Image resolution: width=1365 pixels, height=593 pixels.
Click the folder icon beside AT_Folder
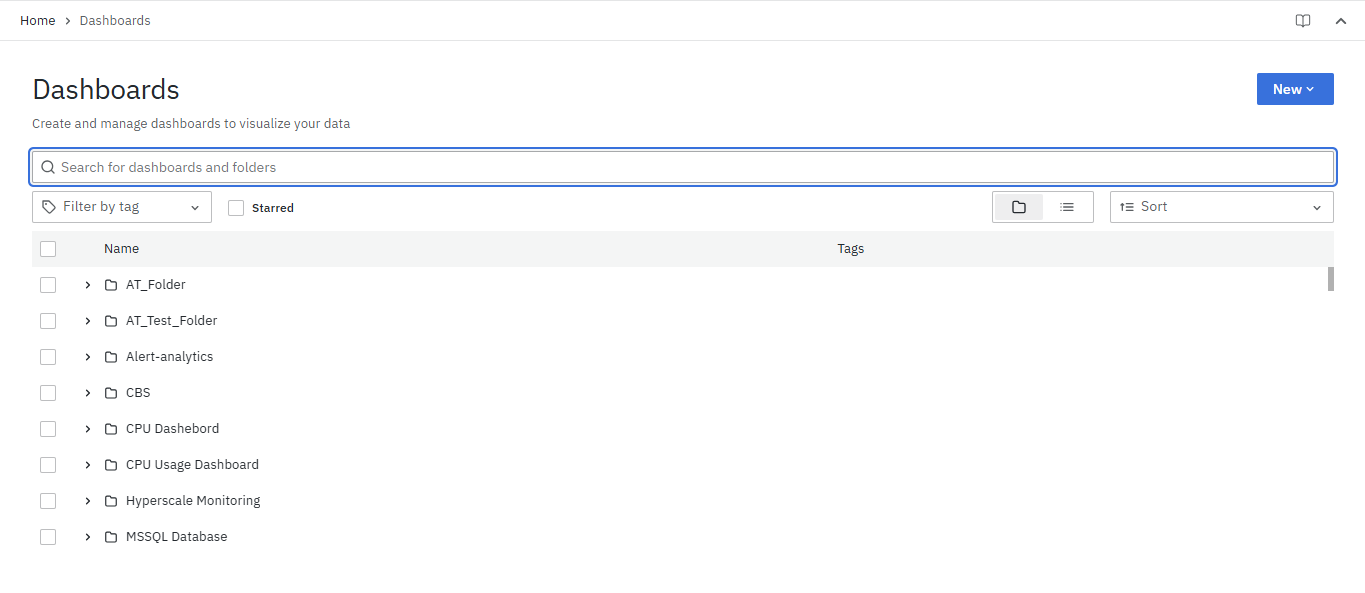(x=112, y=285)
